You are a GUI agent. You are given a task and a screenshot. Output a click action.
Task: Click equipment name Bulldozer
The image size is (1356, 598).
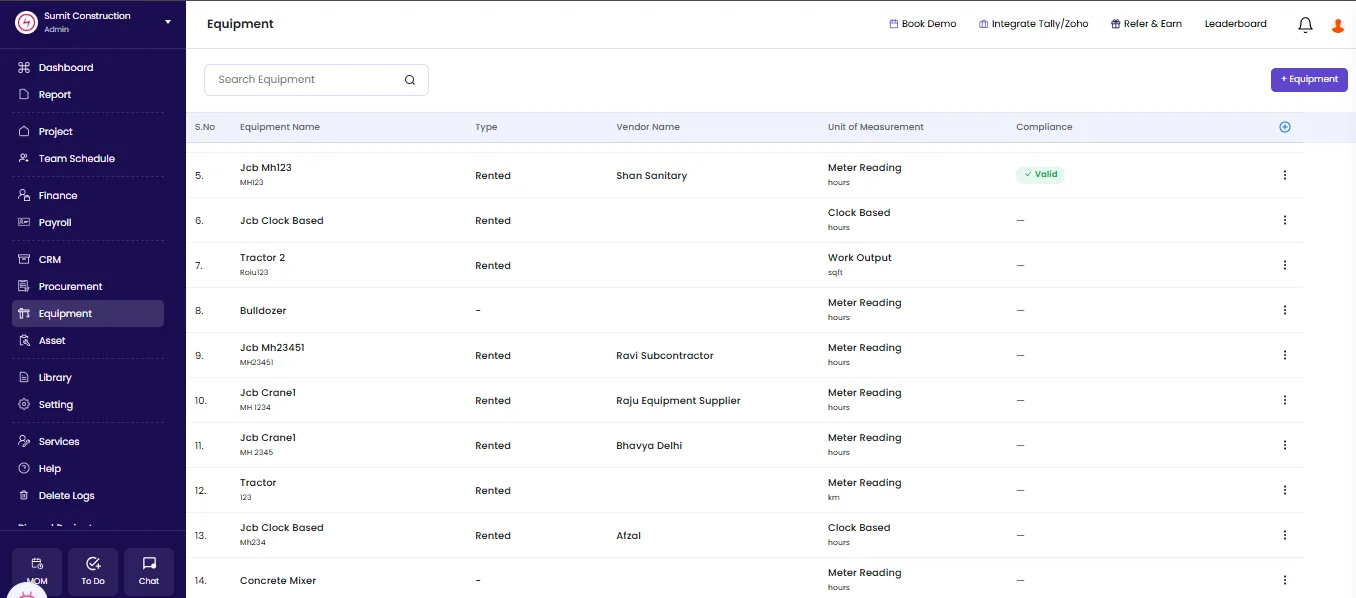263,311
